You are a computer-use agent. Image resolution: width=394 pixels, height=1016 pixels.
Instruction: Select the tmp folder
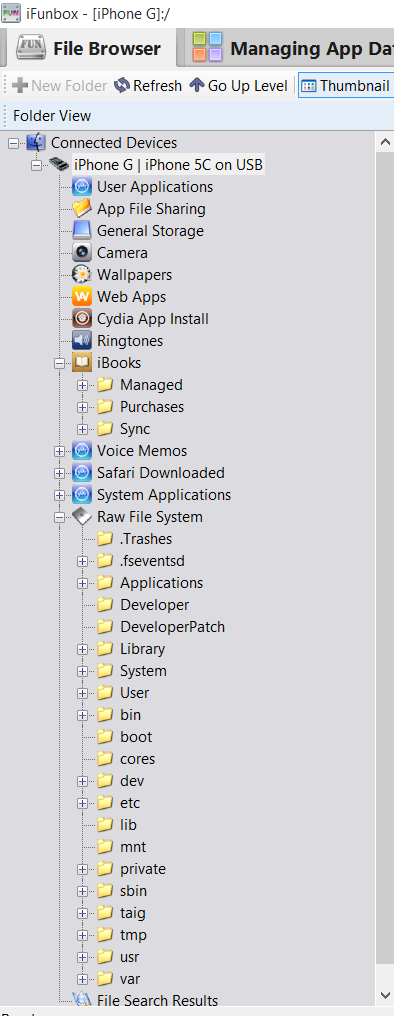tap(133, 936)
